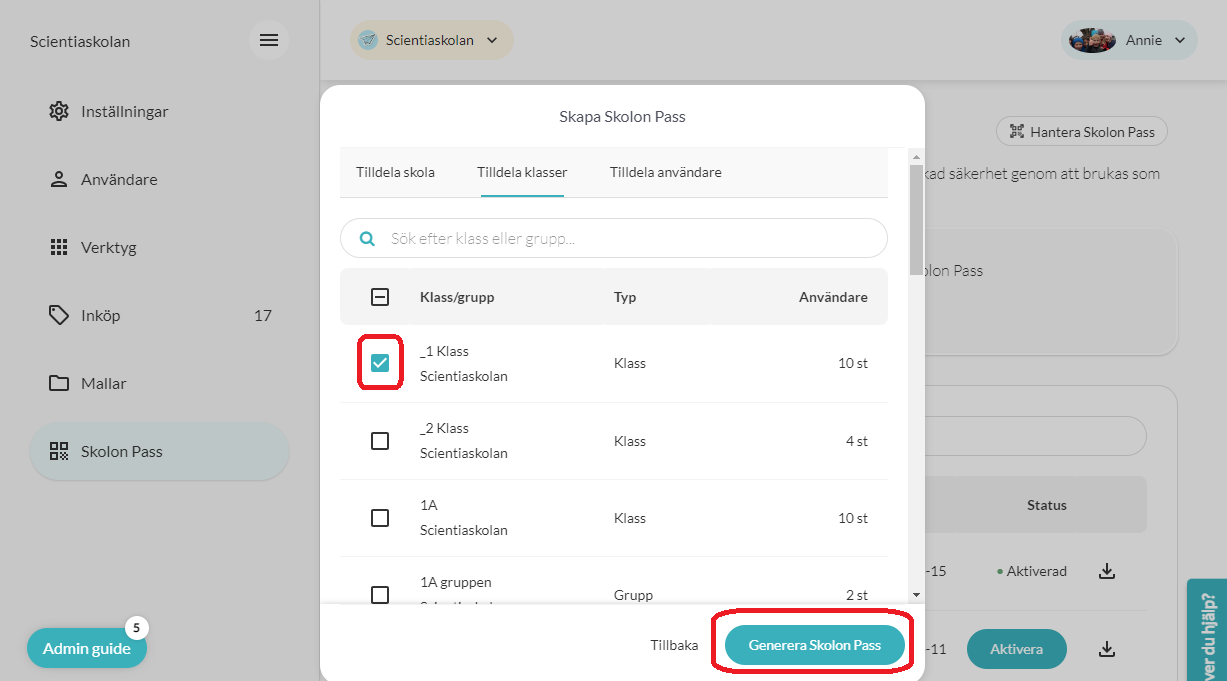Click the Verktyg grid icon
1227x681 pixels.
pos(59,248)
